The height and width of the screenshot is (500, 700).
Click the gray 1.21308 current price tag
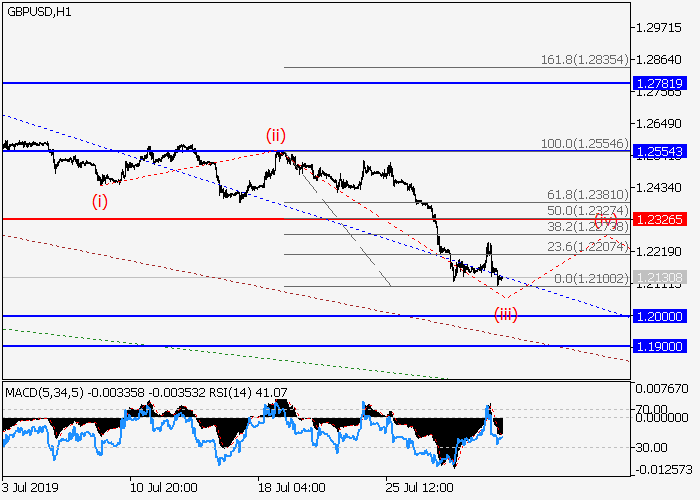(x=658, y=277)
